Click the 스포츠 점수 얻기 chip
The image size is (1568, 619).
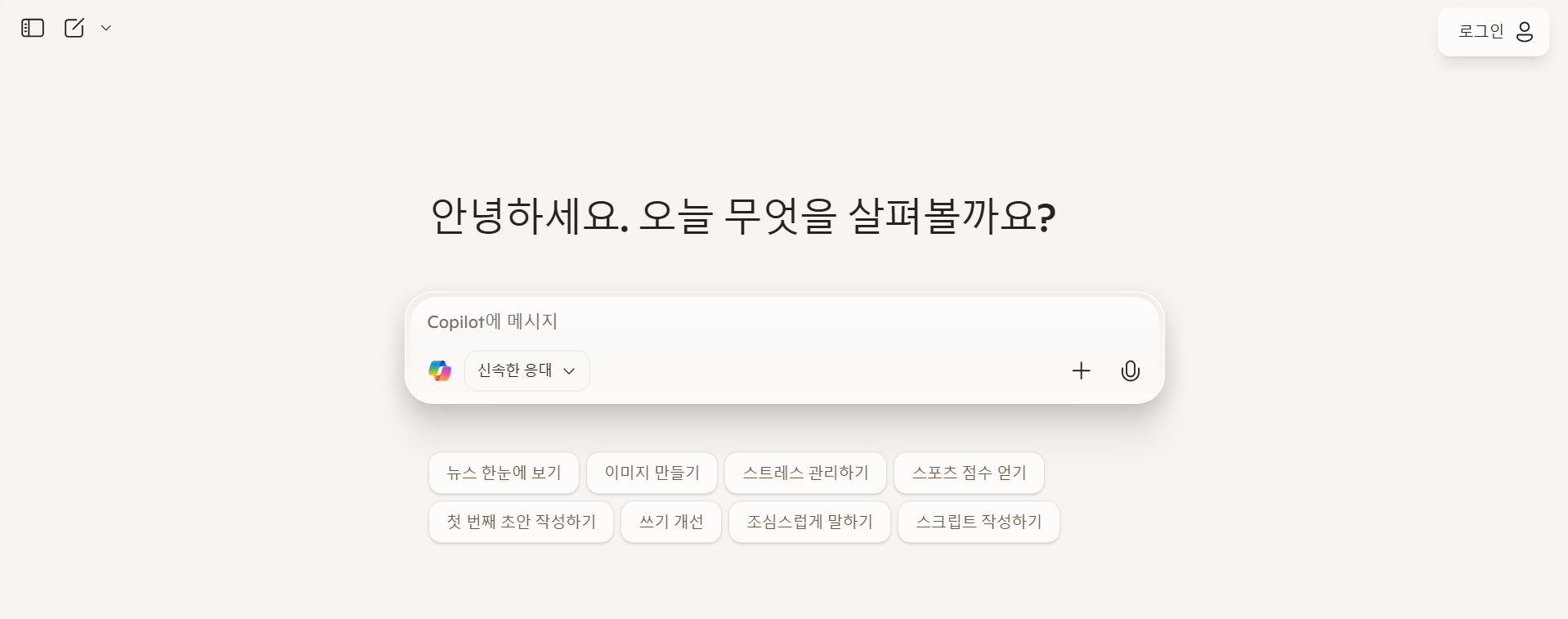point(968,473)
